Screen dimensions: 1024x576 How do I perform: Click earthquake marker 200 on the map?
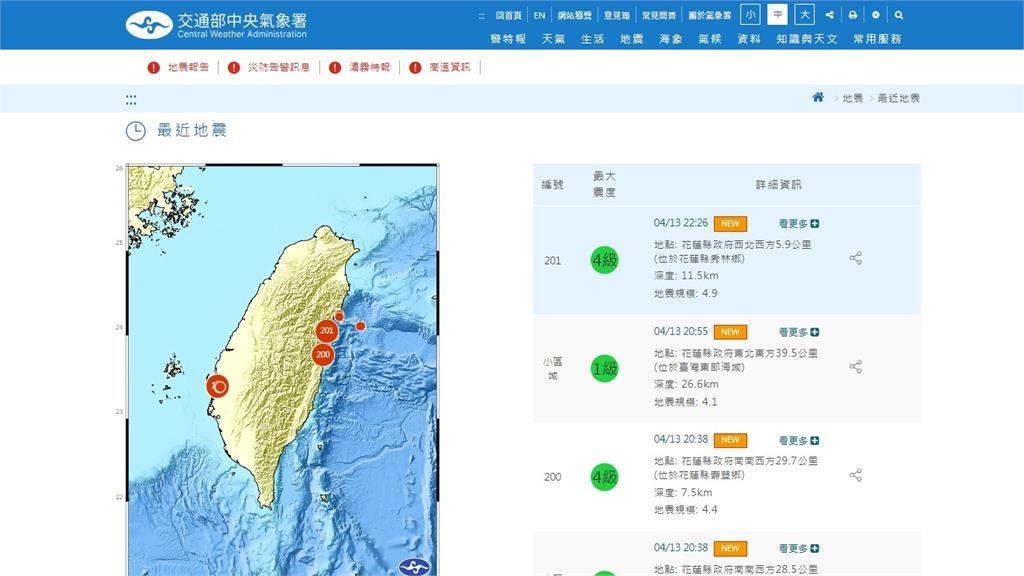(x=323, y=354)
